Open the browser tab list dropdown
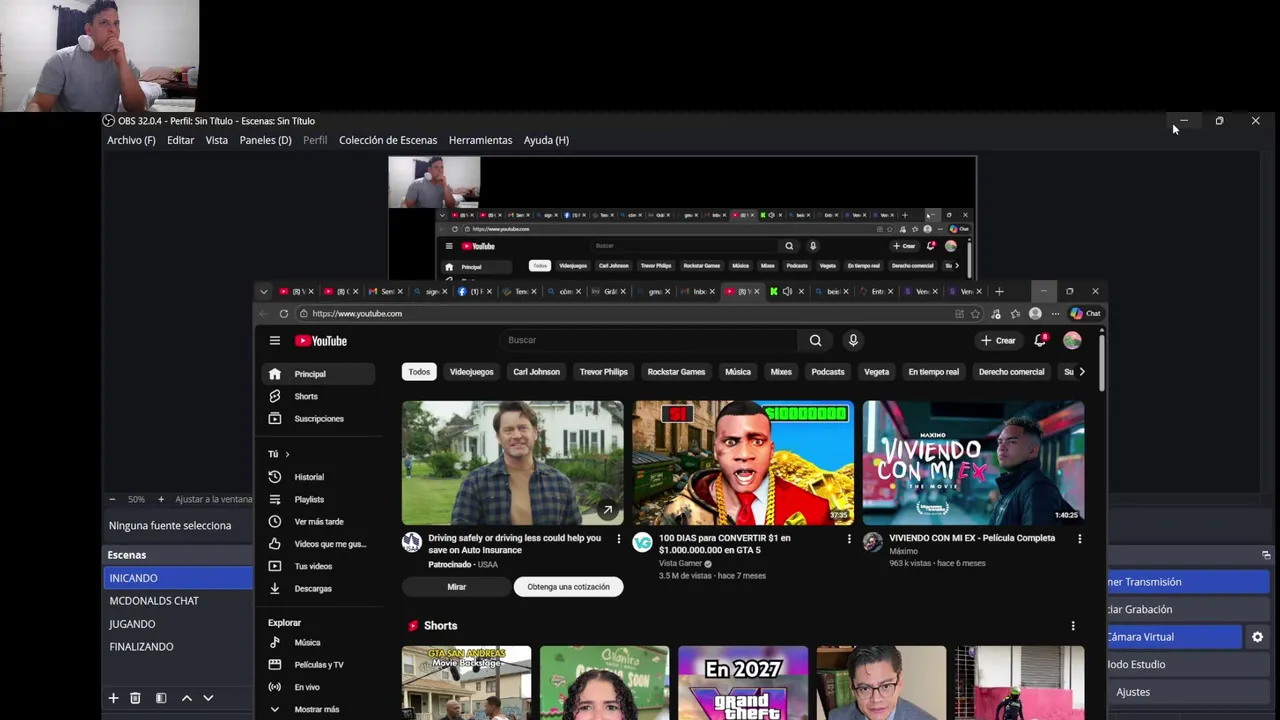The height and width of the screenshot is (720, 1280). [x=264, y=291]
